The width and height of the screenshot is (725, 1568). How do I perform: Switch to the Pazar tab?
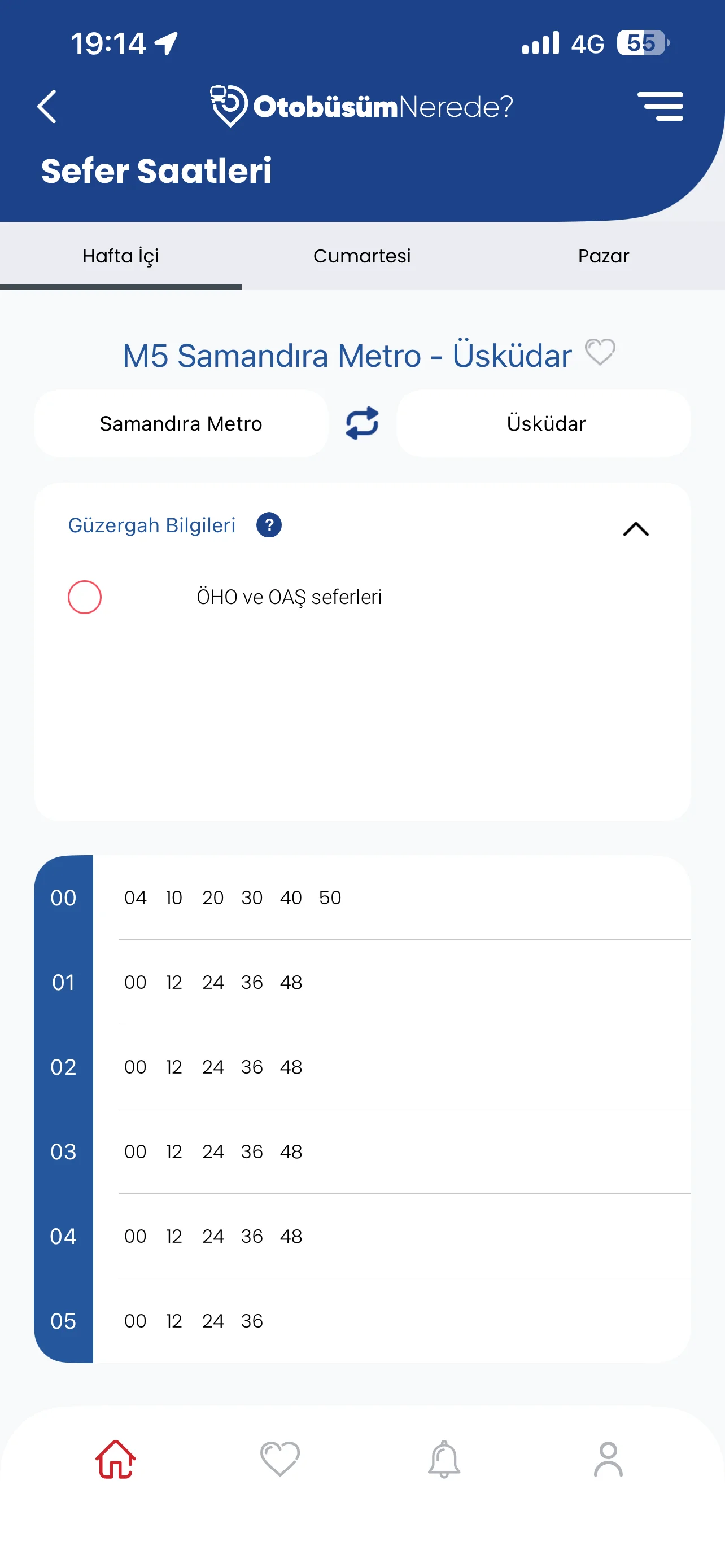603,256
